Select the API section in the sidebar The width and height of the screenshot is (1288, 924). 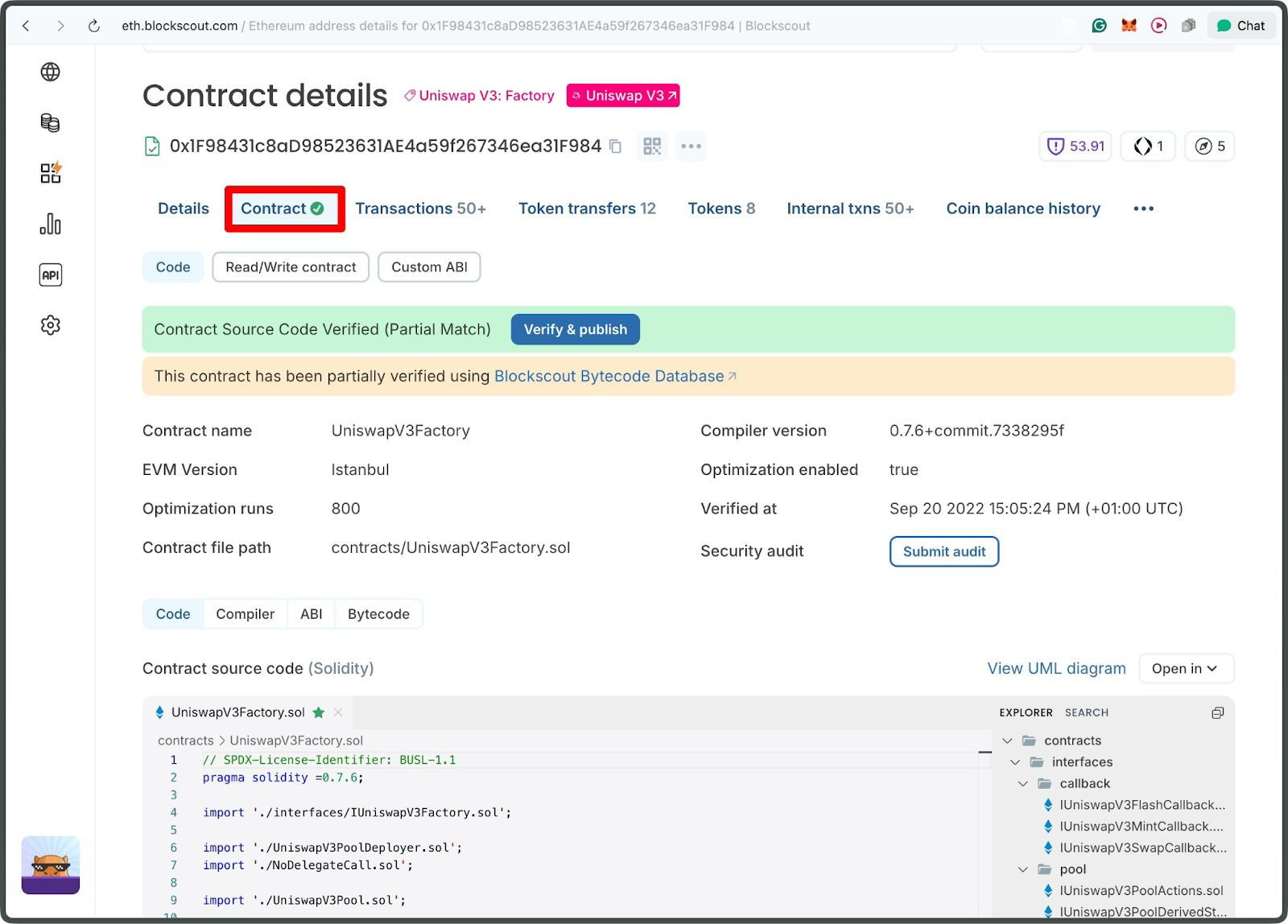(x=50, y=274)
